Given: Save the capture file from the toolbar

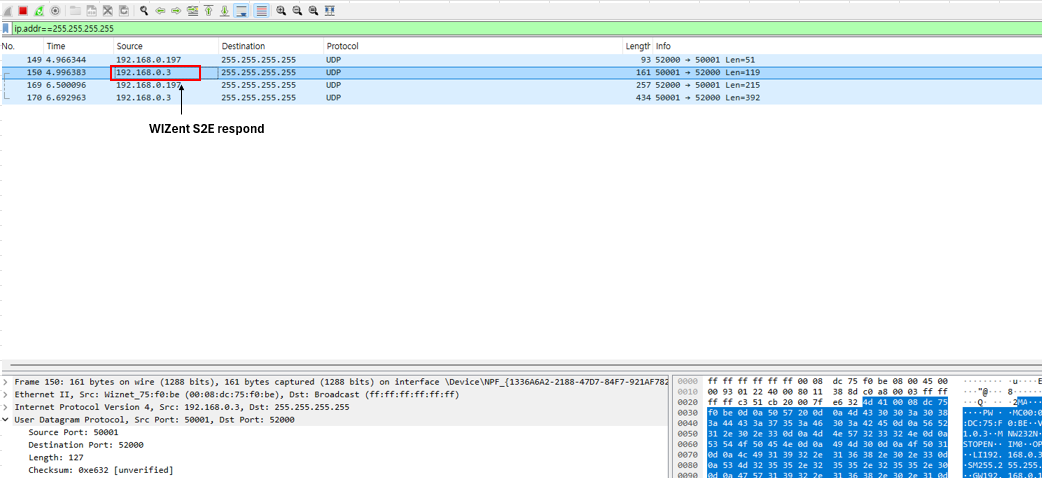Looking at the screenshot, I should (x=91, y=11).
